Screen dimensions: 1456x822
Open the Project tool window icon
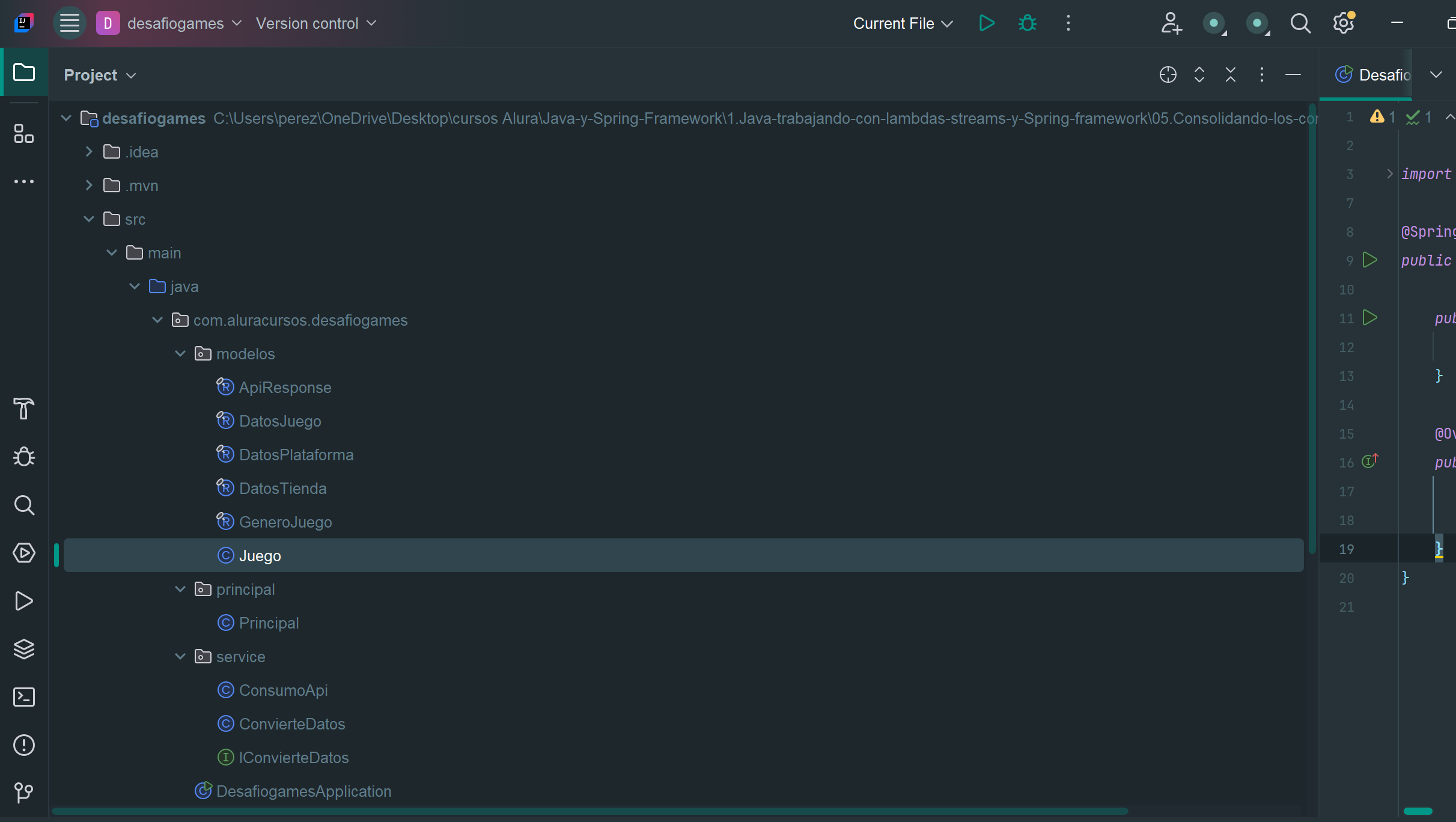pyautogui.click(x=24, y=73)
